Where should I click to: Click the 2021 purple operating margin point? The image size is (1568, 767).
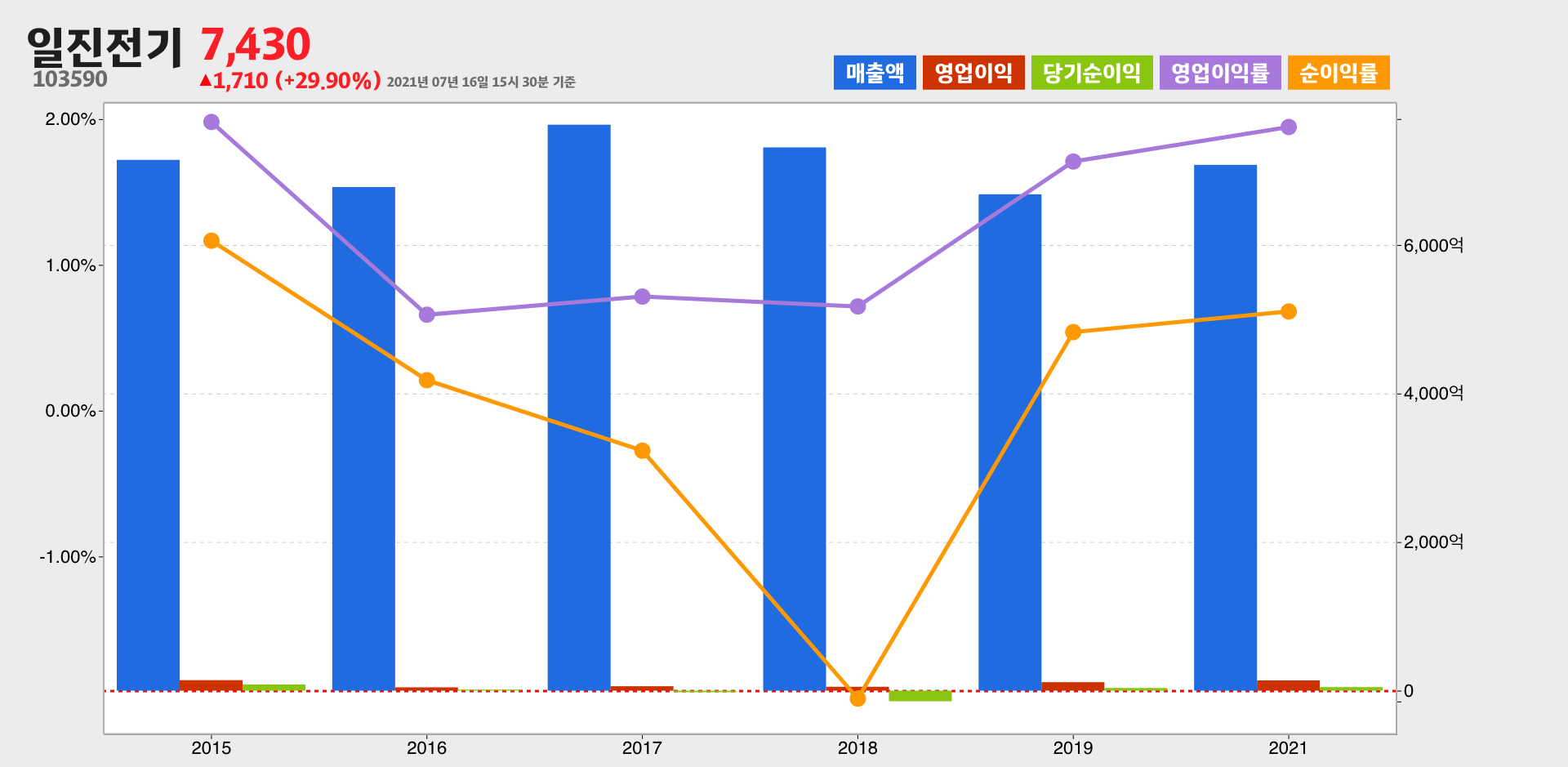(x=1289, y=127)
